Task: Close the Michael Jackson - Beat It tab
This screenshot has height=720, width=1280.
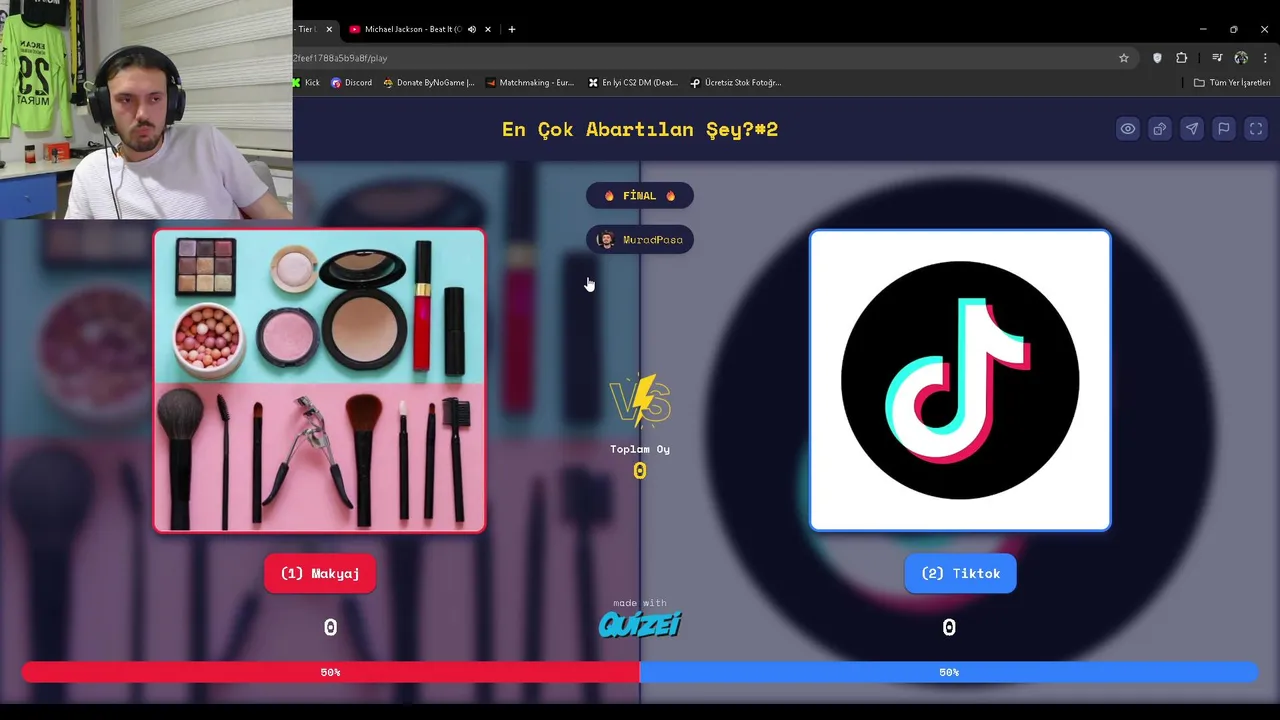Action: (488, 29)
